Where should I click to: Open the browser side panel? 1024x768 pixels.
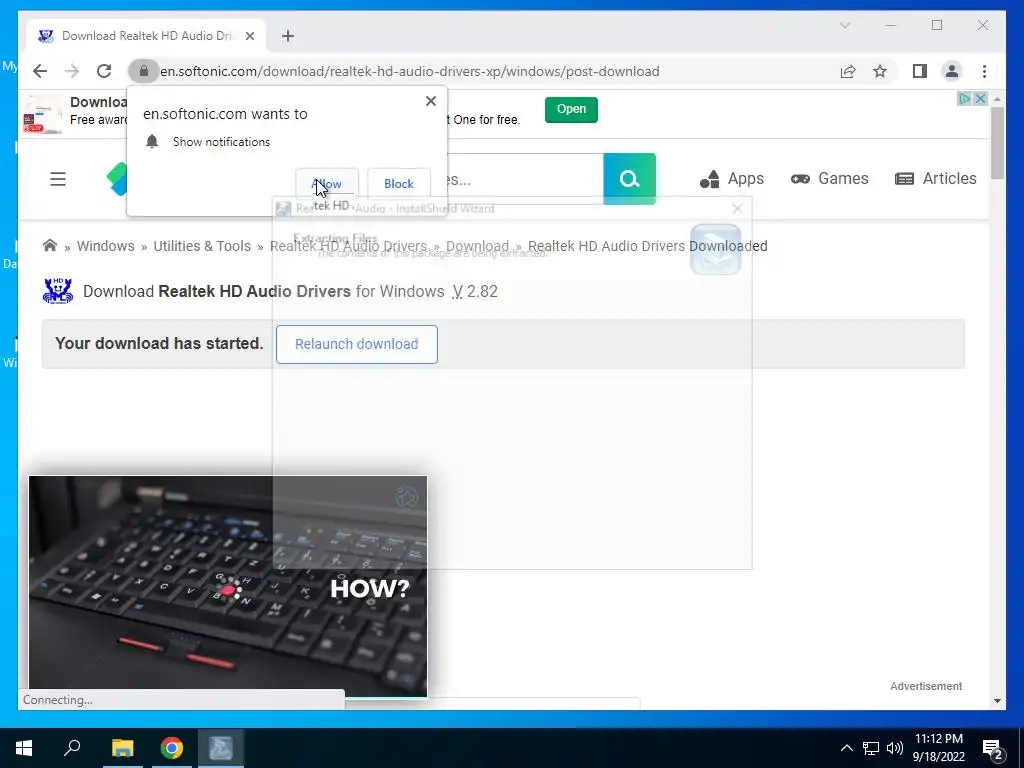(920, 71)
